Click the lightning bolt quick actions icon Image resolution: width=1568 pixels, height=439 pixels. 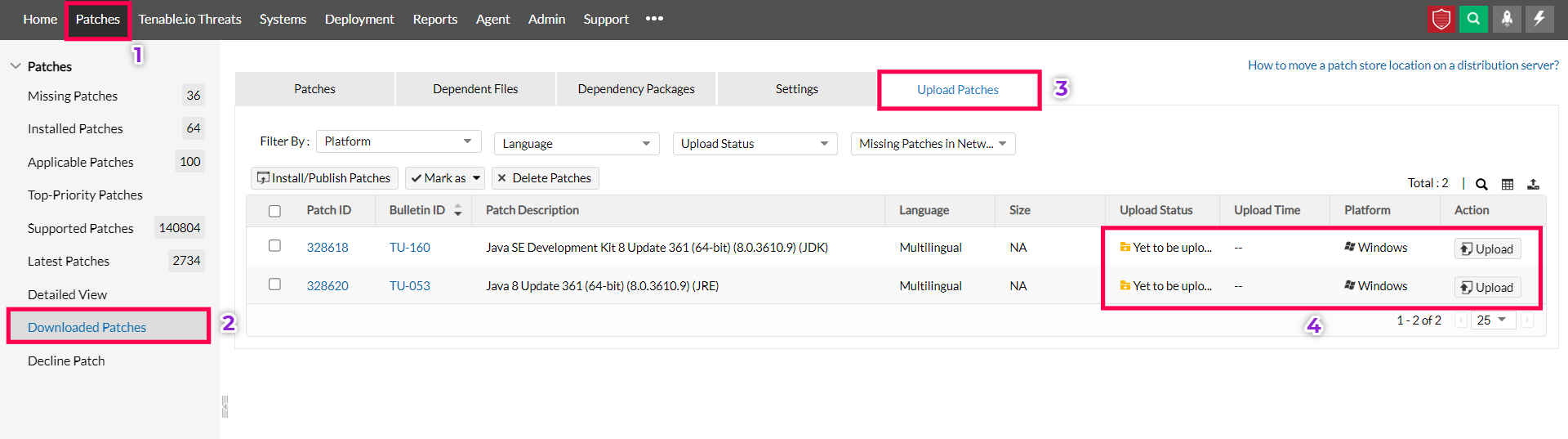1539,19
